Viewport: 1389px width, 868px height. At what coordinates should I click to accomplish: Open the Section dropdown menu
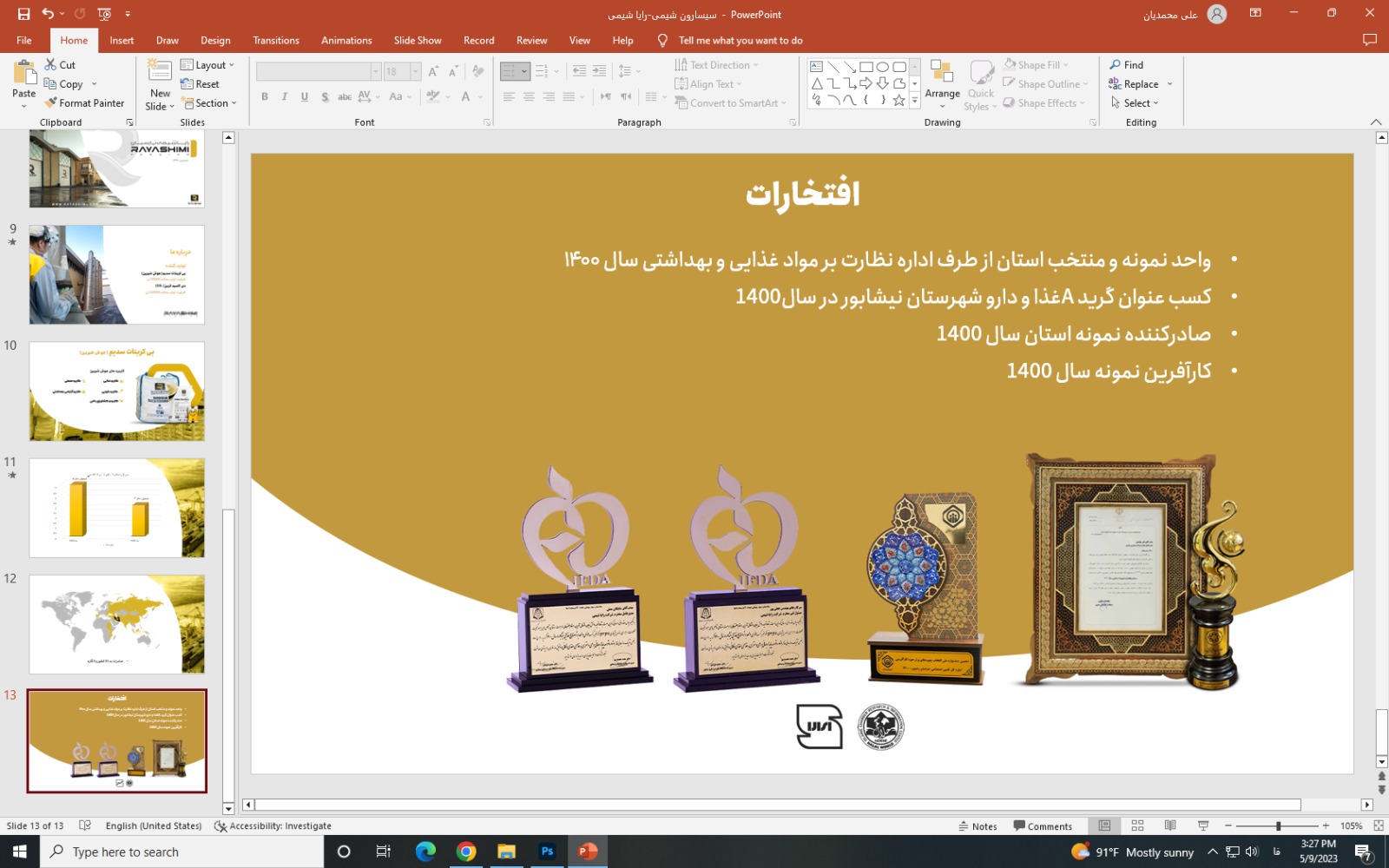(209, 103)
